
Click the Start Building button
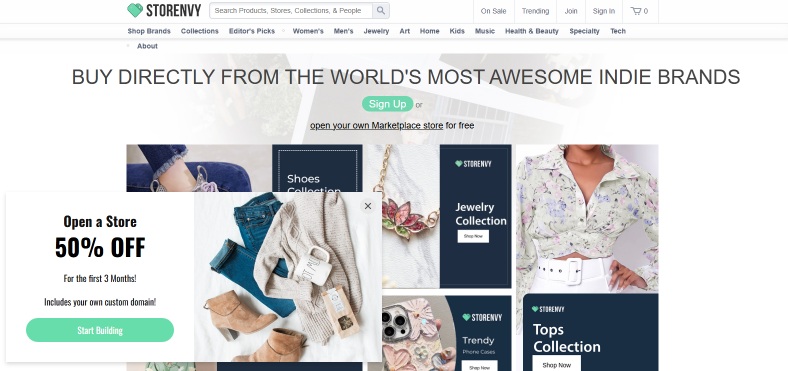pos(100,330)
